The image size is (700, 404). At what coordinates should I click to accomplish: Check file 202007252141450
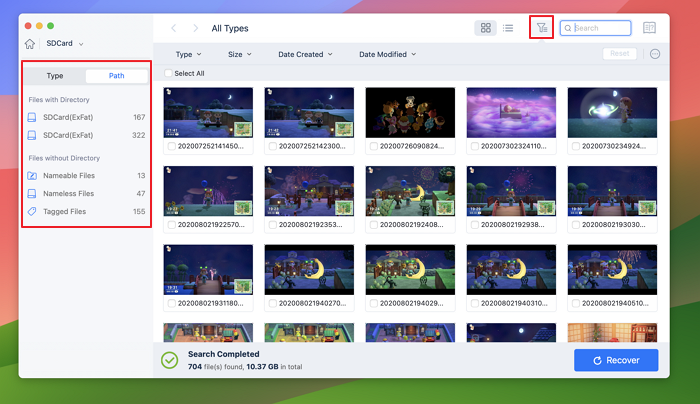tap(172, 146)
